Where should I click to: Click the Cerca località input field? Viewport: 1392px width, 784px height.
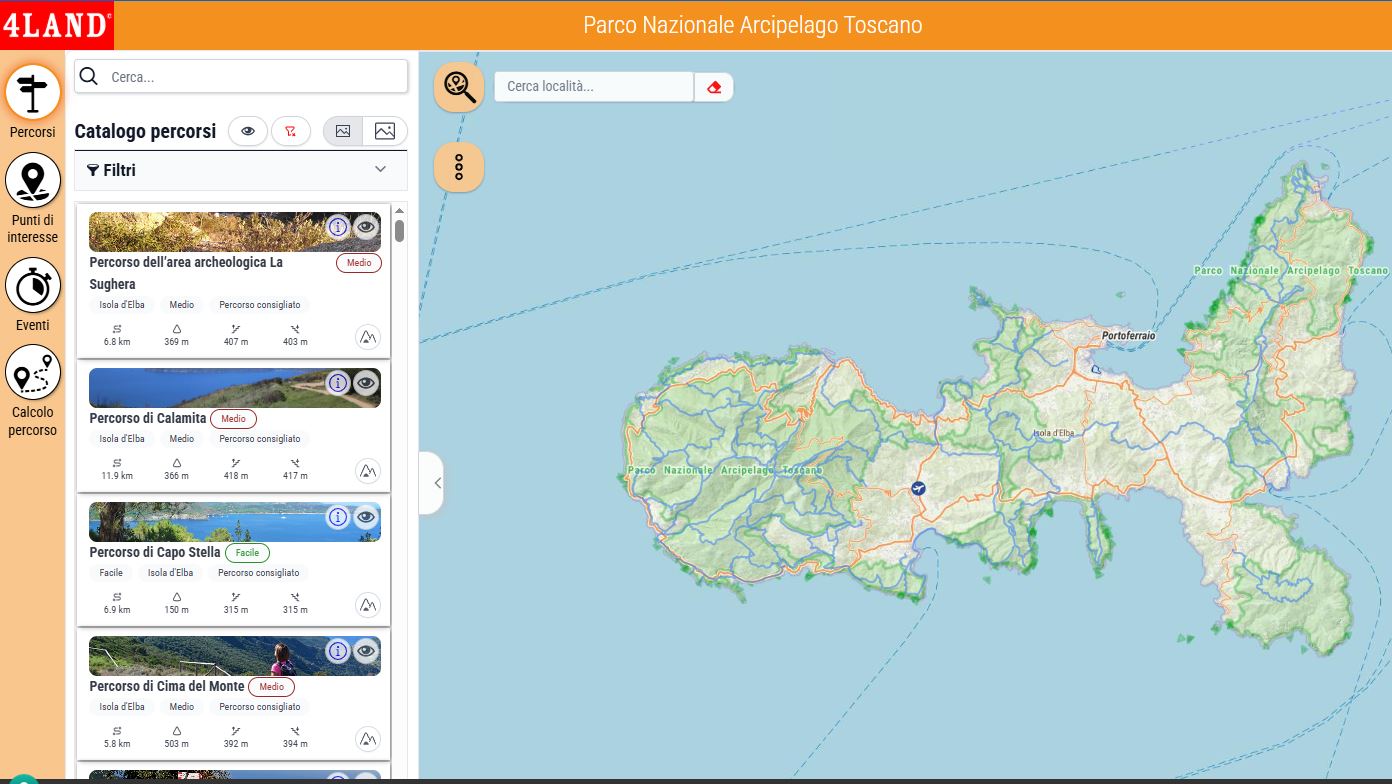pos(593,87)
